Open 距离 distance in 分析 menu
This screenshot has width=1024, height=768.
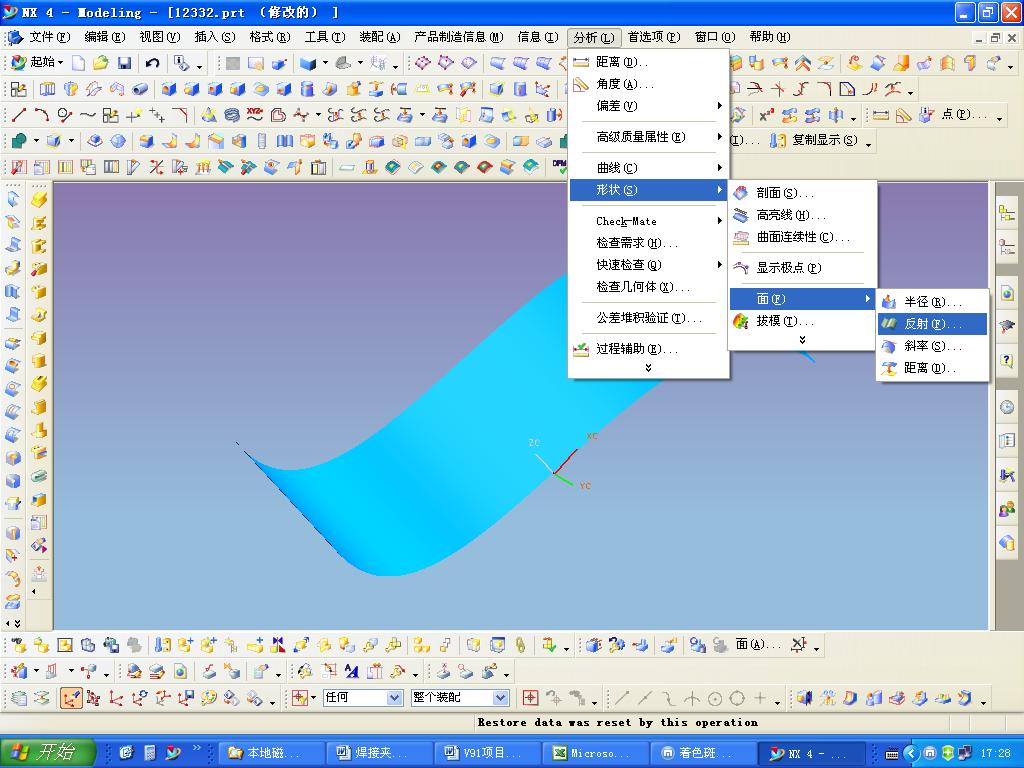(648, 62)
